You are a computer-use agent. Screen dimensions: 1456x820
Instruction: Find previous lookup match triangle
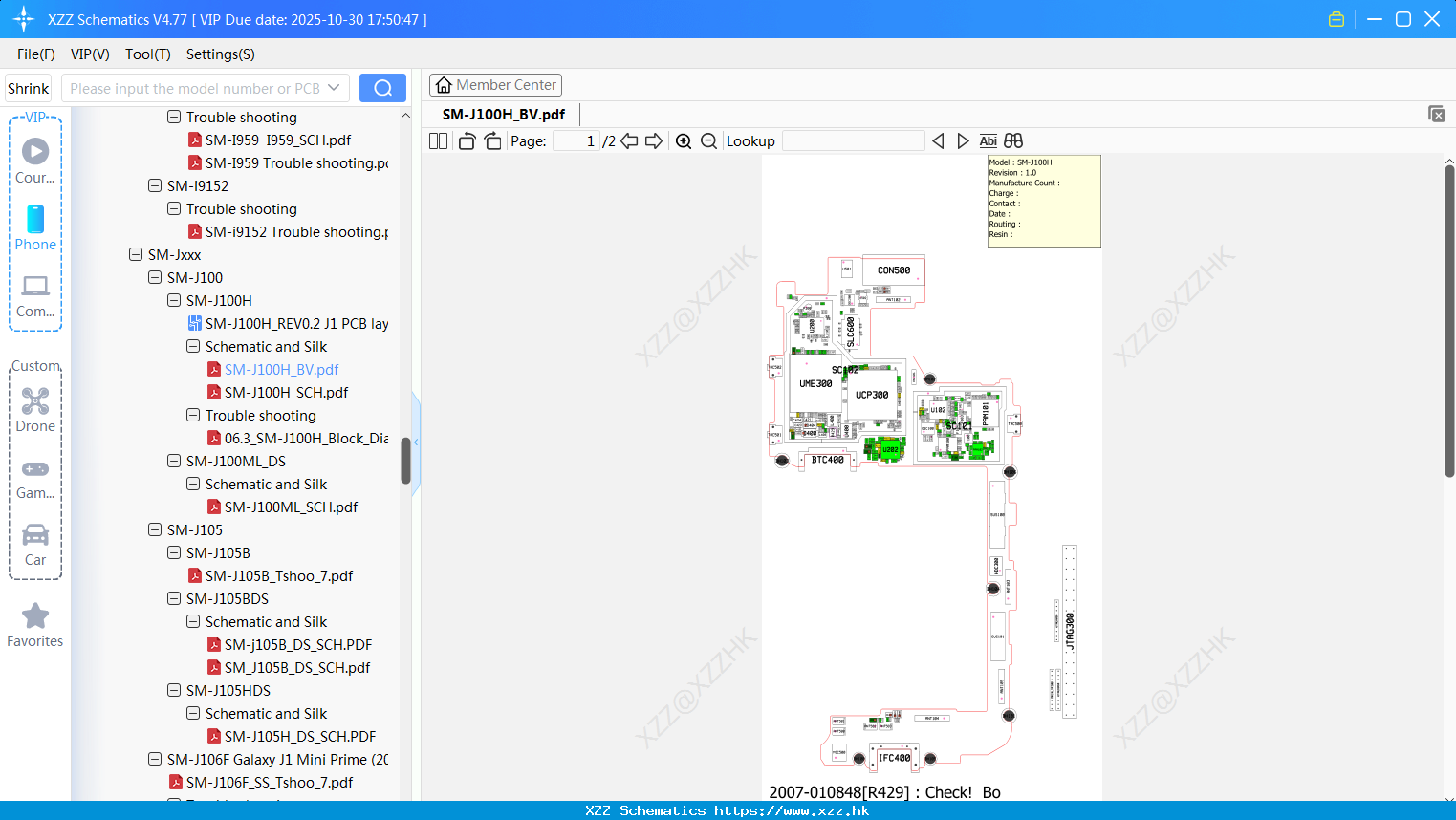point(938,141)
